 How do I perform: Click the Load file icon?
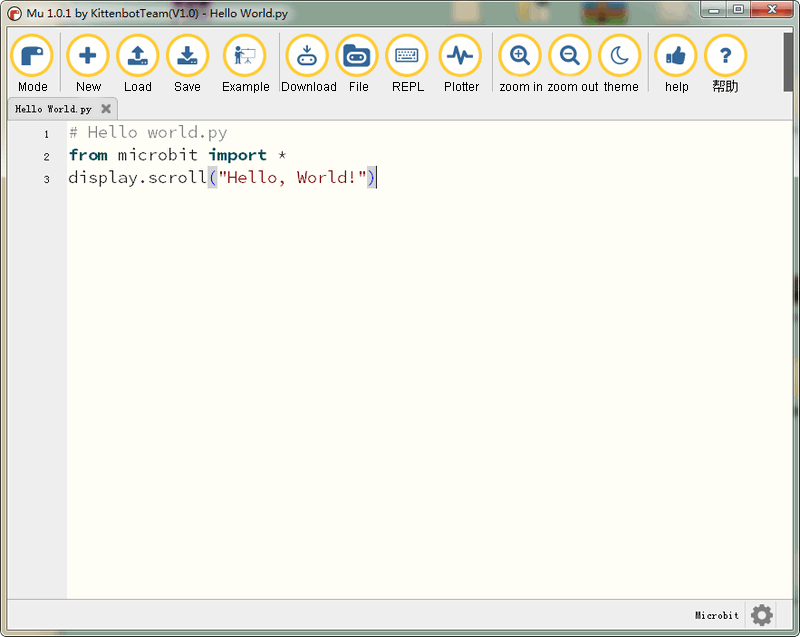coord(138,57)
